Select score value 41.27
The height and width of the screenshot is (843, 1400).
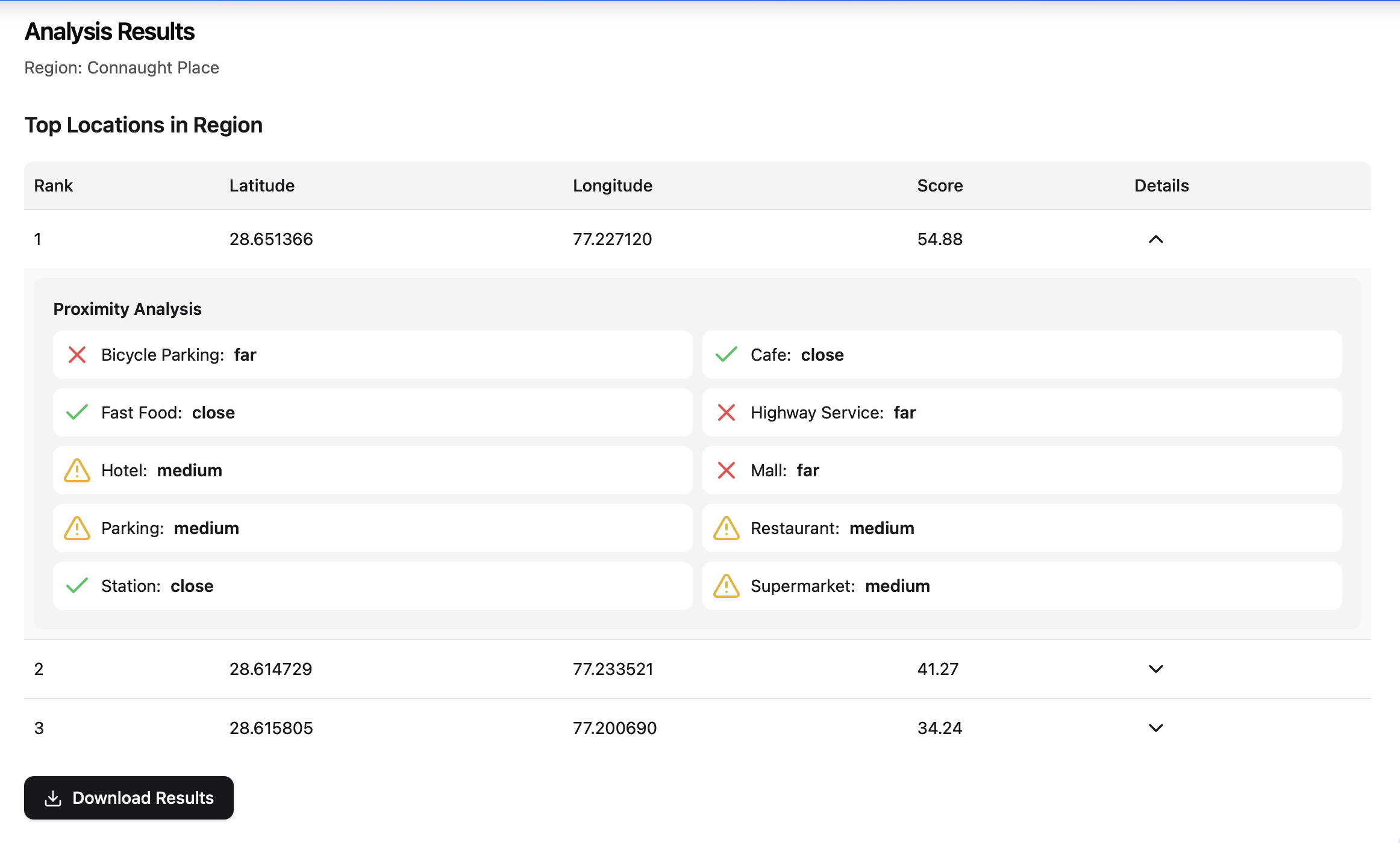pos(938,669)
